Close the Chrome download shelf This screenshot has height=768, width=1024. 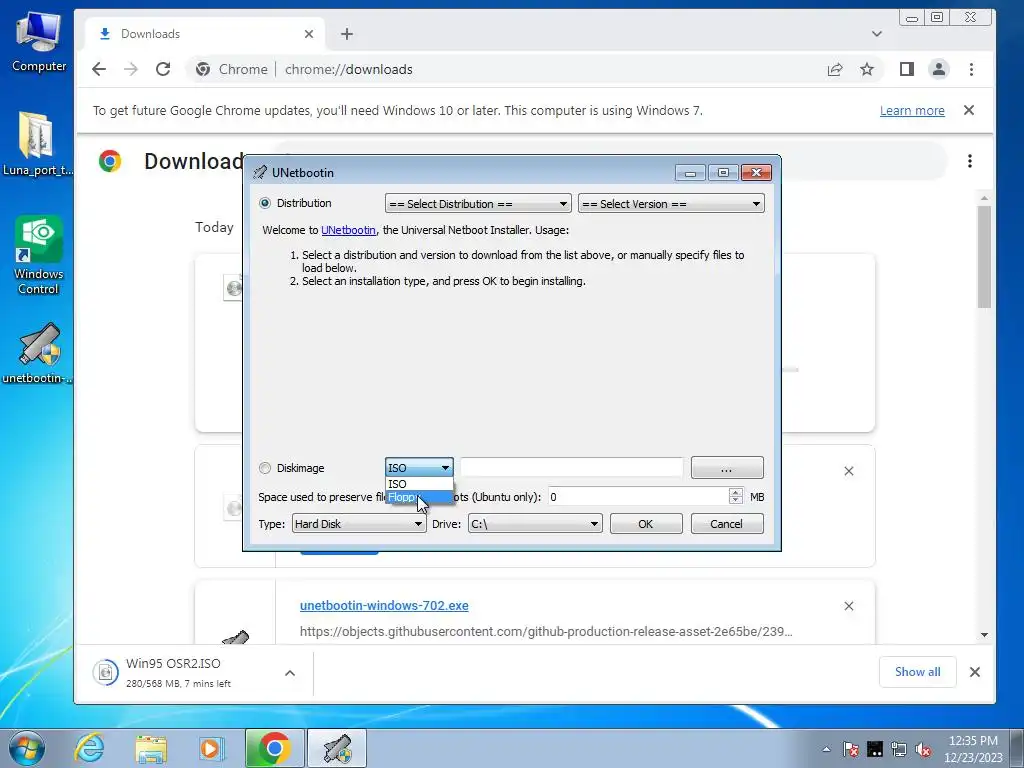click(x=974, y=672)
